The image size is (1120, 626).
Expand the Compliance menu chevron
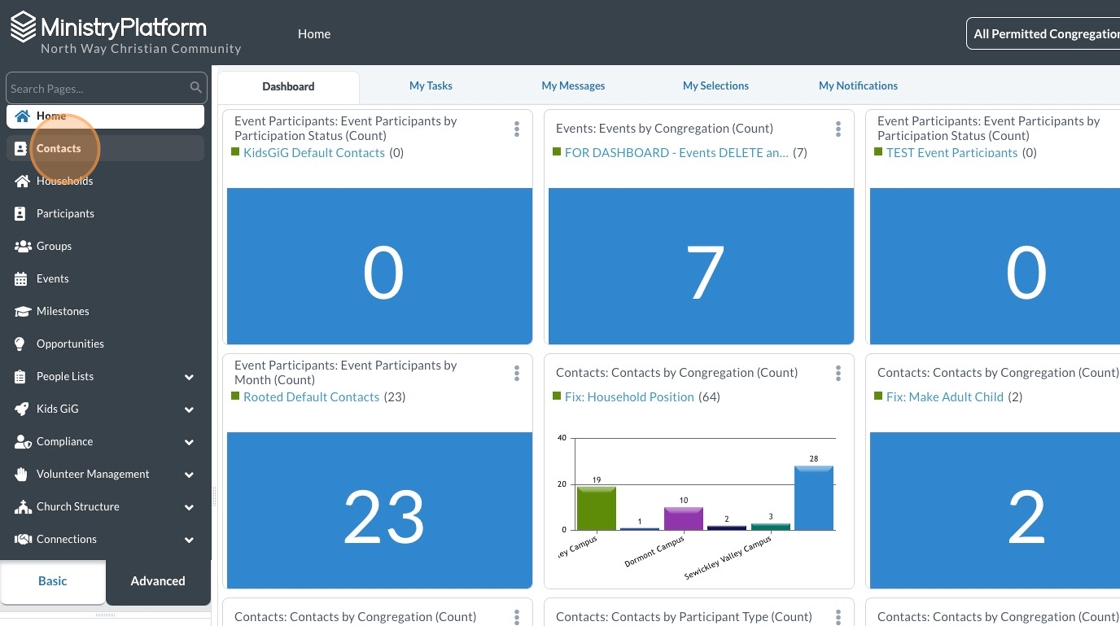pyautogui.click(x=189, y=442)
